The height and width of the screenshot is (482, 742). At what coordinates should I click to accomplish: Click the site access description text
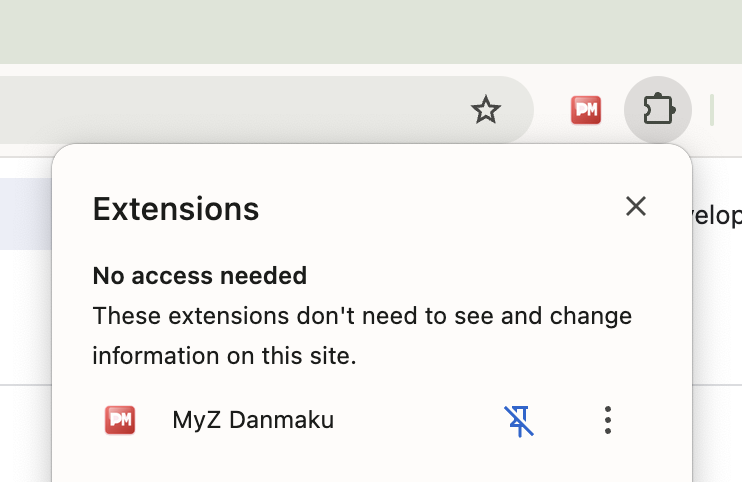click(x=362, y=316)
